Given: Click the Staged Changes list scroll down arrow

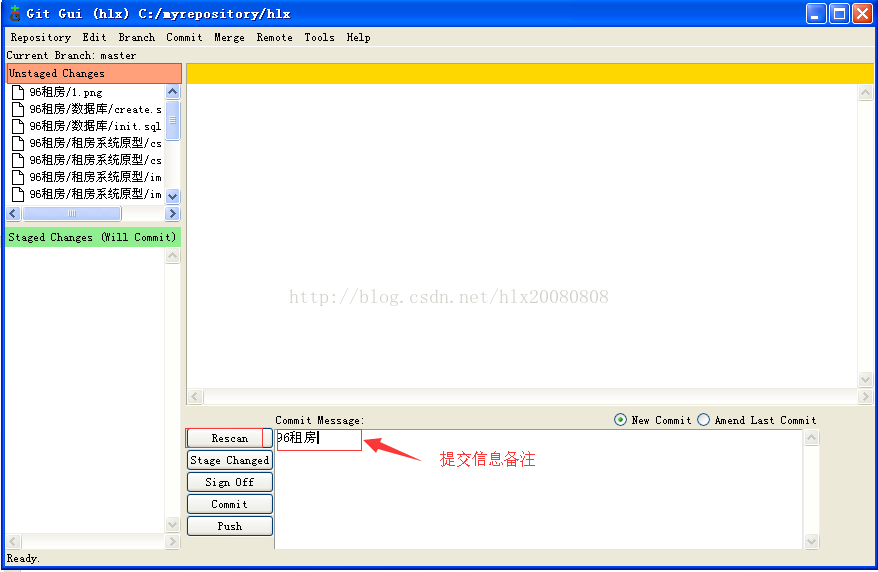Looking at the screenshot, I should (x=172, y=524).
